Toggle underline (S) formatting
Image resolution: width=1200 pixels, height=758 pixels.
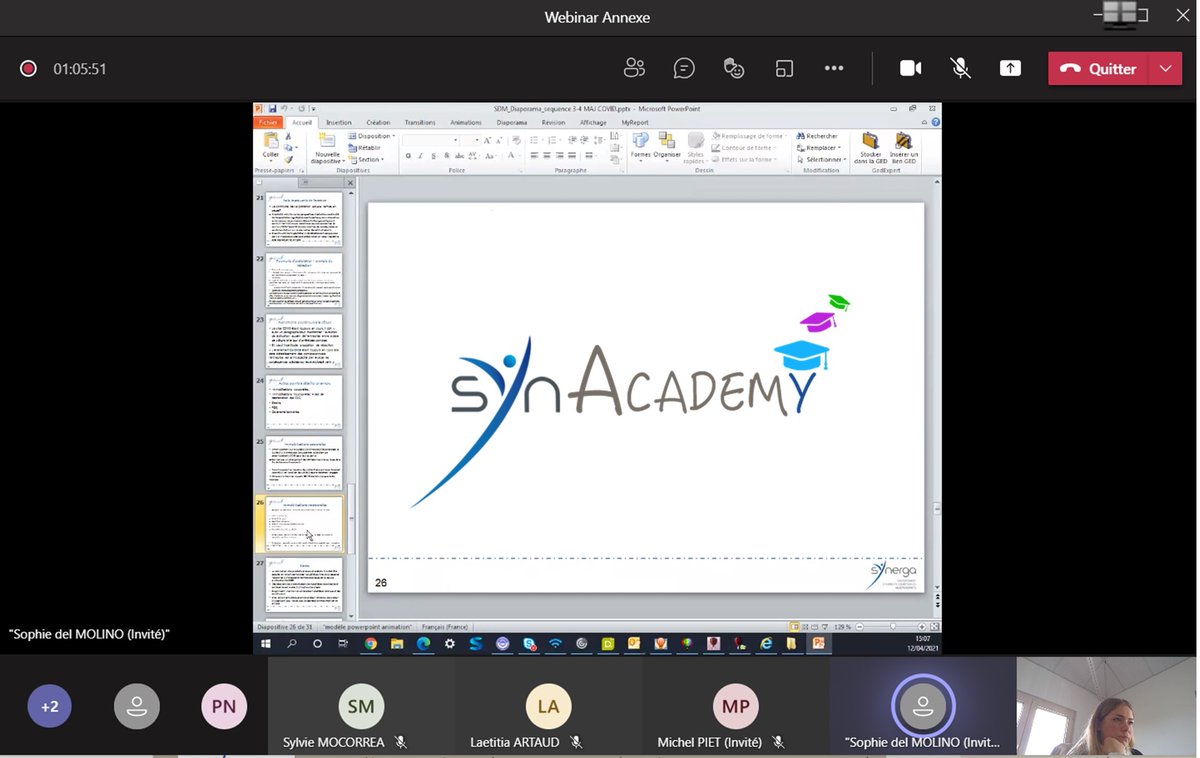pyautogui.click(x=433, y=156)
